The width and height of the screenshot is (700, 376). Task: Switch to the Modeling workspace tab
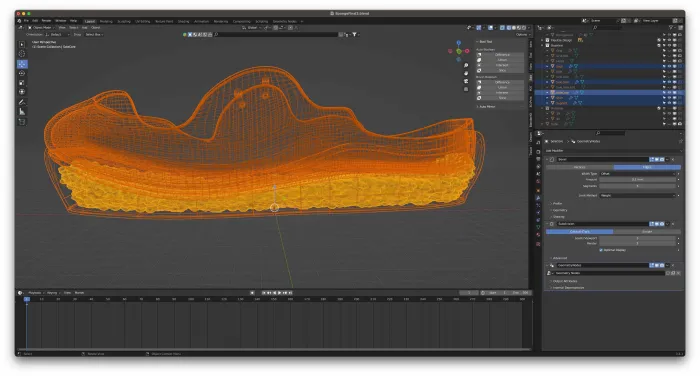106,21
